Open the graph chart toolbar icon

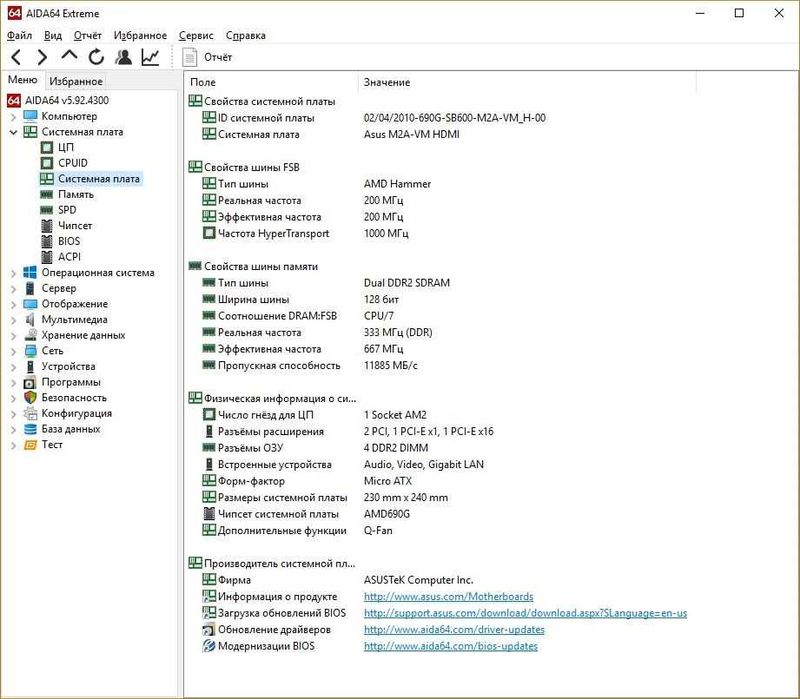[150, 57]
